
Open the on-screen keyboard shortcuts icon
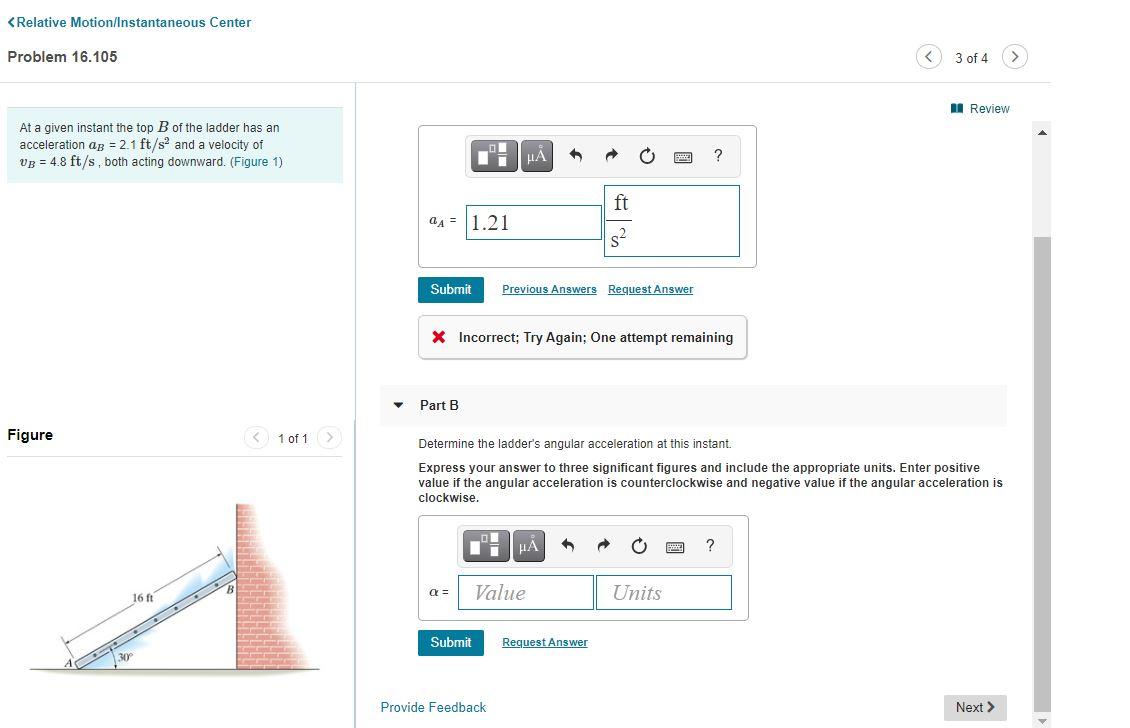pyautogui.click(x=683, y=156)
